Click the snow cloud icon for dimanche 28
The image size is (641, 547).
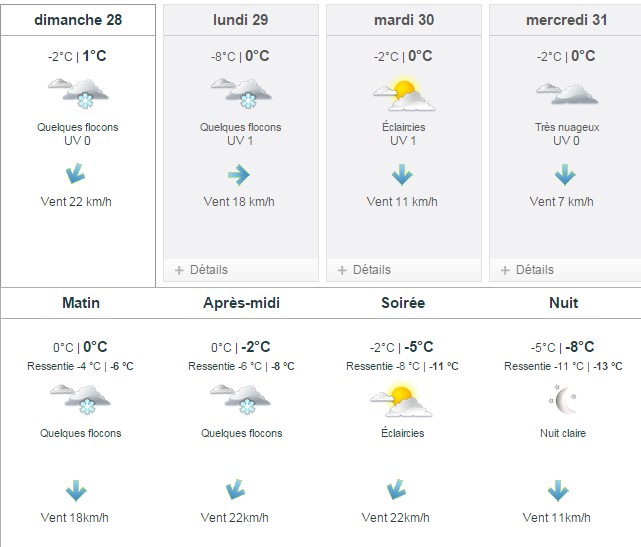78,94
